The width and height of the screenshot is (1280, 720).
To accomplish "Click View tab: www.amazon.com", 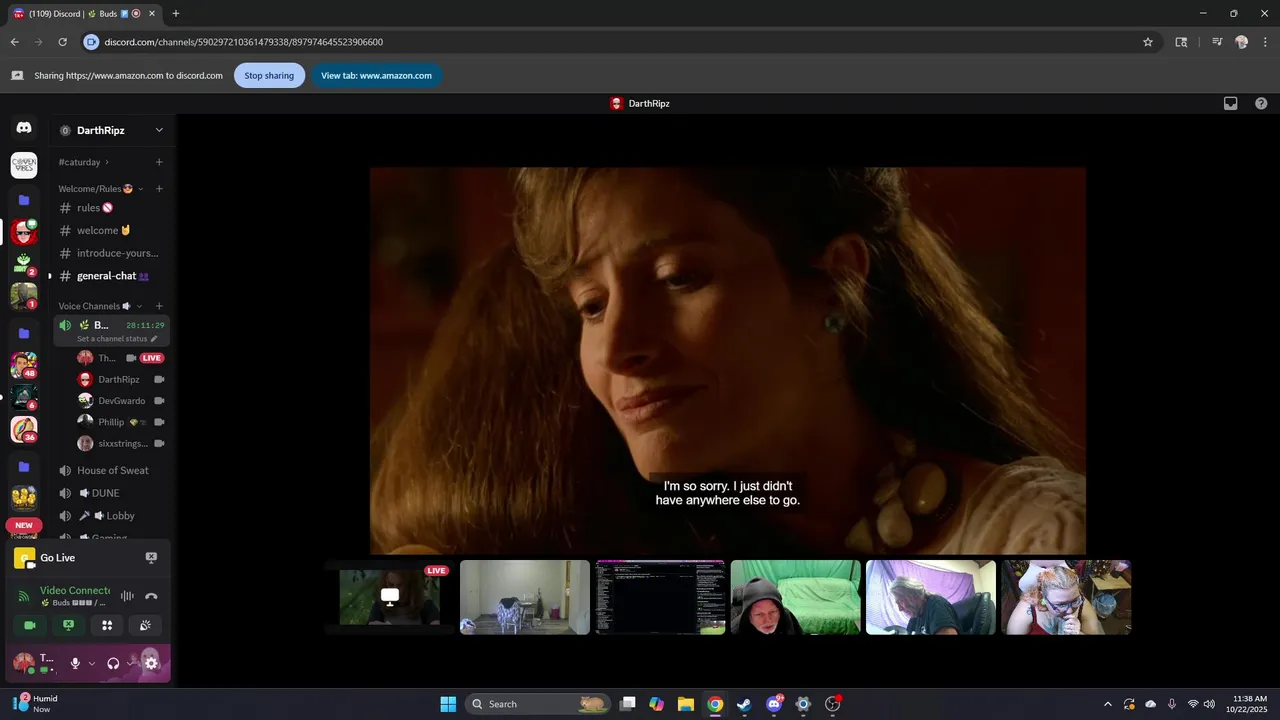I will coord(376,75).
